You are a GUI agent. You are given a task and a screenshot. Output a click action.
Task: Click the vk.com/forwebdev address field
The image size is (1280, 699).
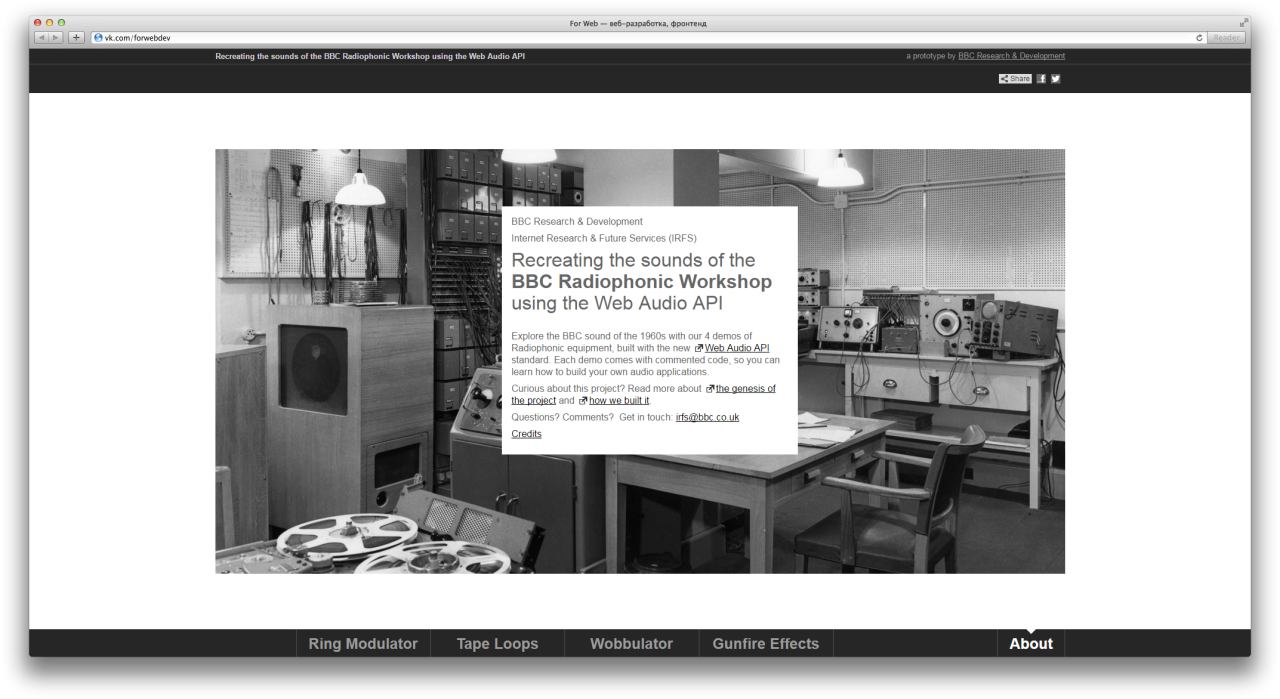[x=647, y=38]
